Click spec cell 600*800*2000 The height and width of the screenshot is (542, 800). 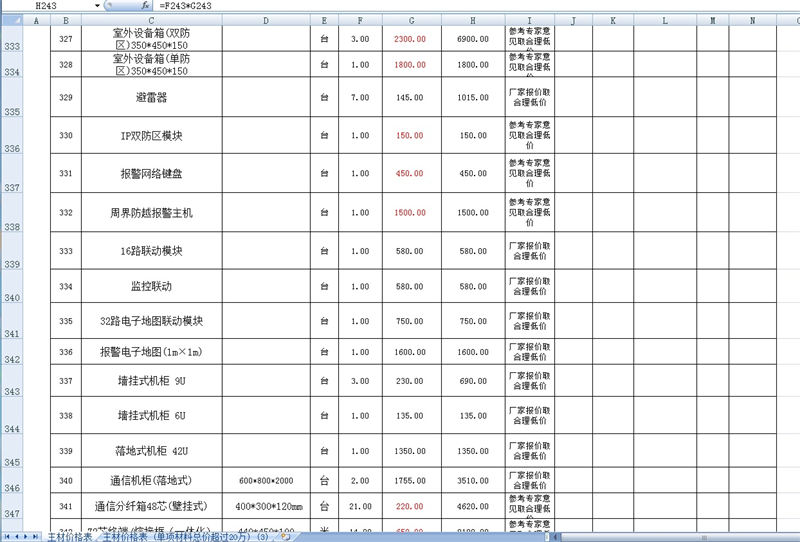[266, 480]
